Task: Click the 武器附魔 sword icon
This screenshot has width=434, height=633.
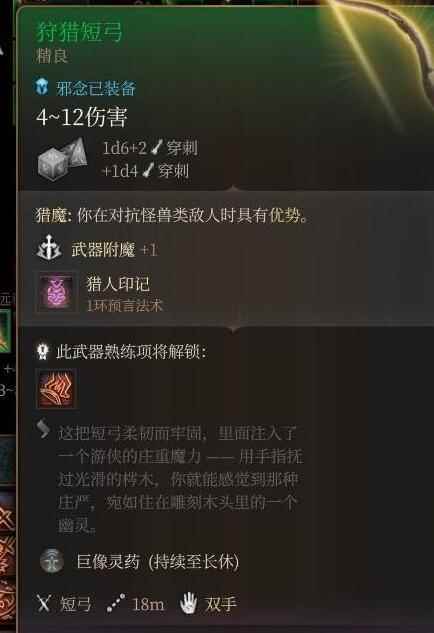Action: coord(49,248)
